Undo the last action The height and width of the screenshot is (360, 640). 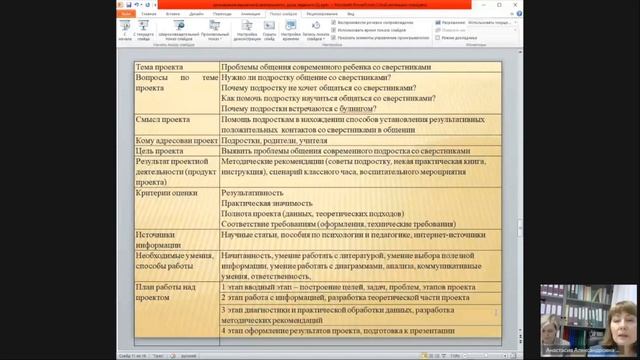137,5
